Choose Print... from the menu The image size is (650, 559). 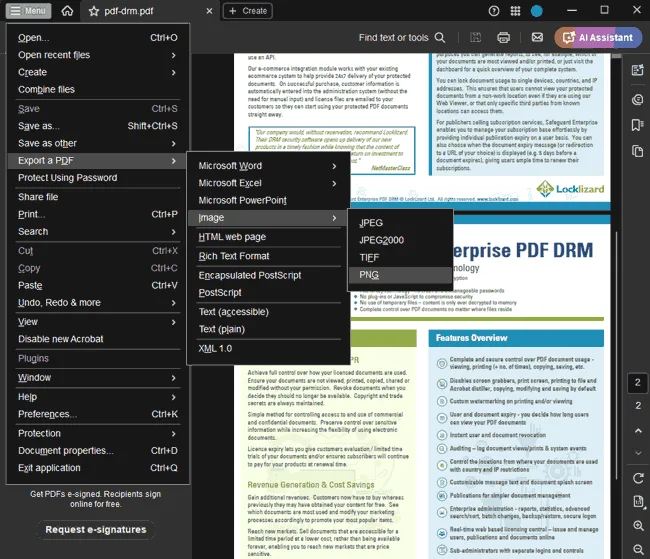98,214
